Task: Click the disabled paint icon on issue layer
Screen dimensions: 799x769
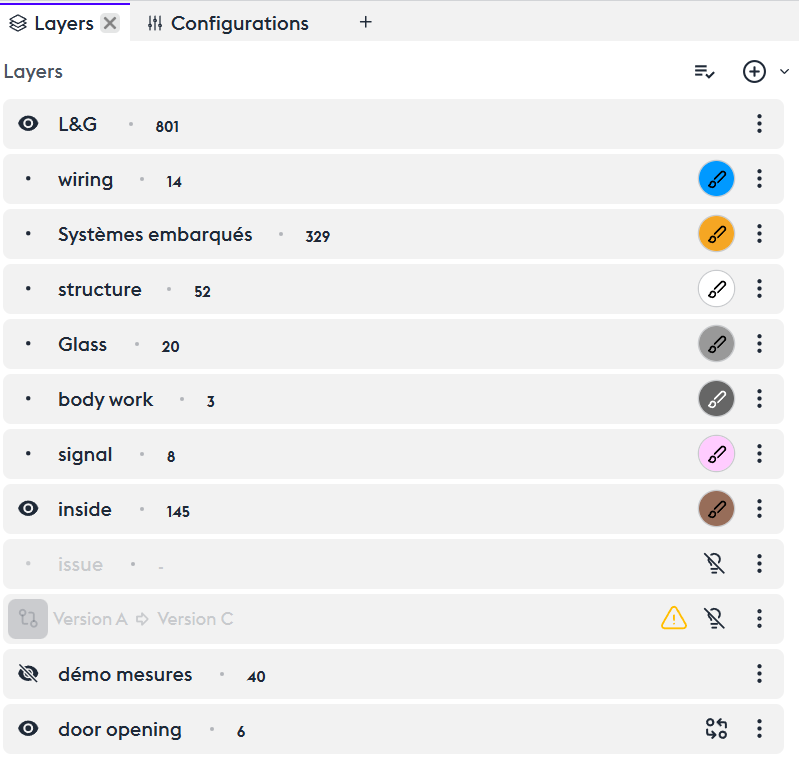Action: [714, 564]
